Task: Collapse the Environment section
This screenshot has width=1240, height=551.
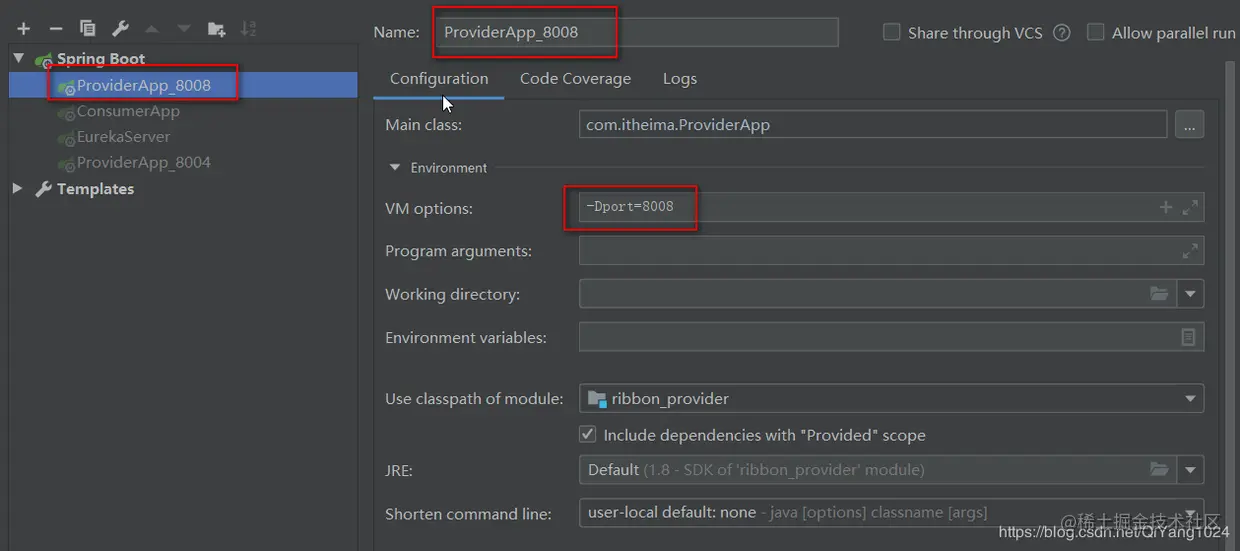Action: pos(395,167)
